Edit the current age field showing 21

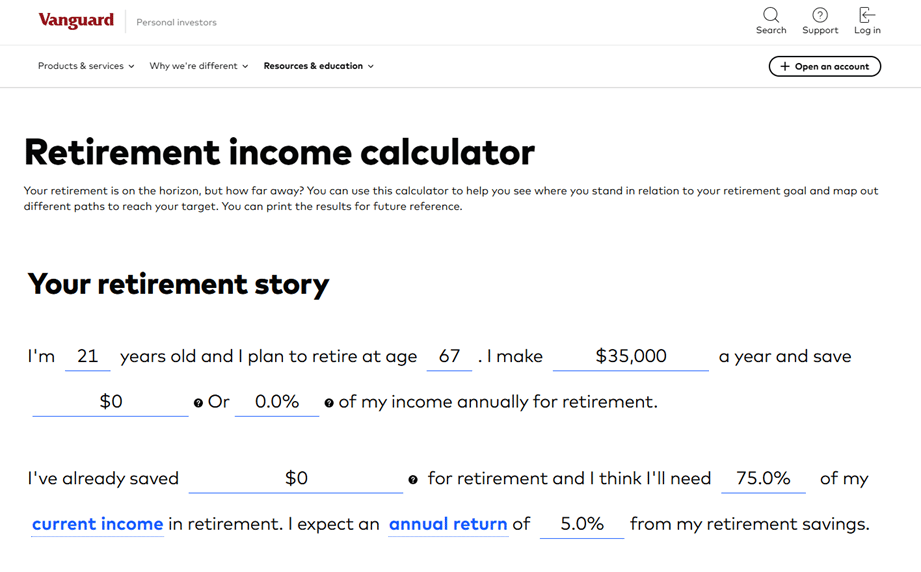pos(88,356)
